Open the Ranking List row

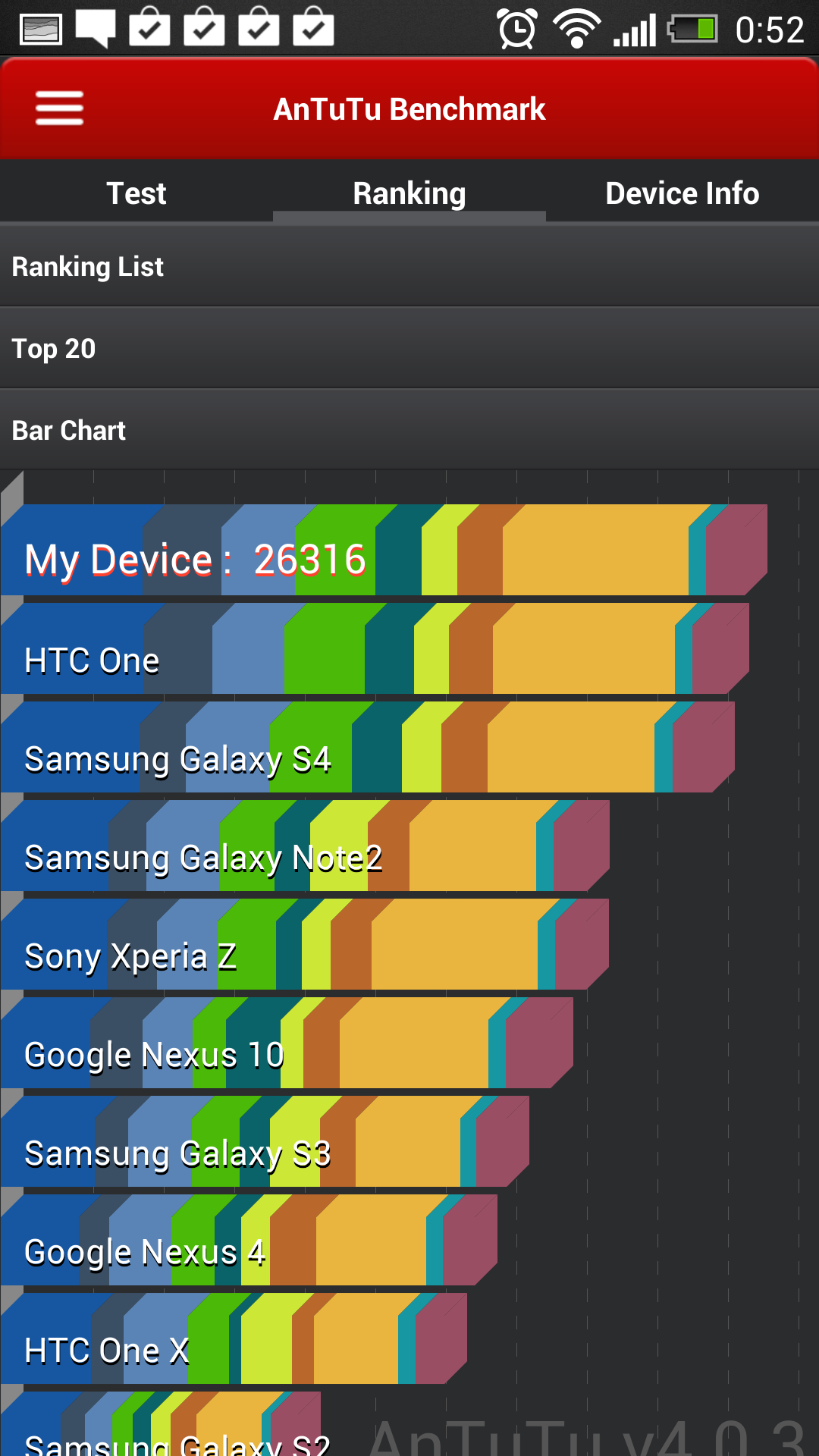coord(409,266)
